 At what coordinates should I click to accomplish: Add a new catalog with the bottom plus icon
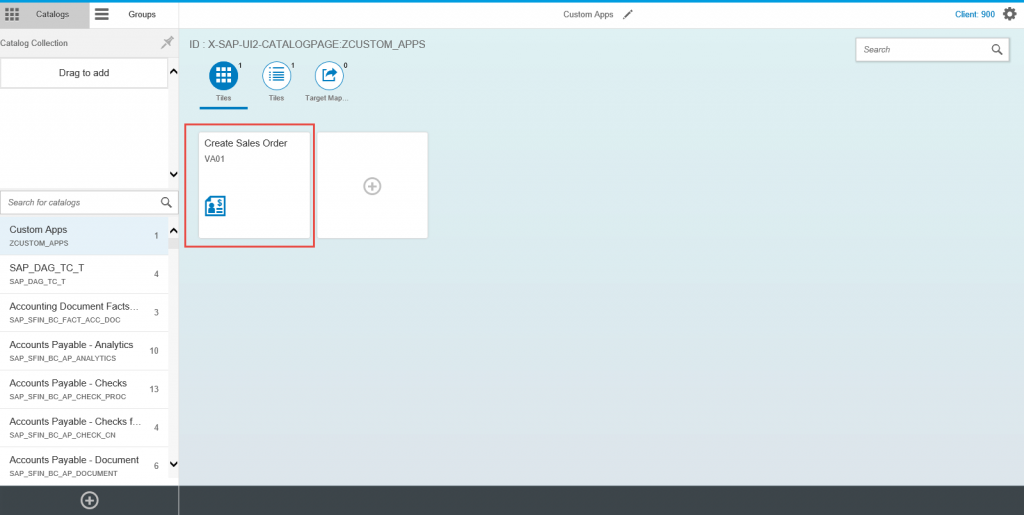point(89,500)
